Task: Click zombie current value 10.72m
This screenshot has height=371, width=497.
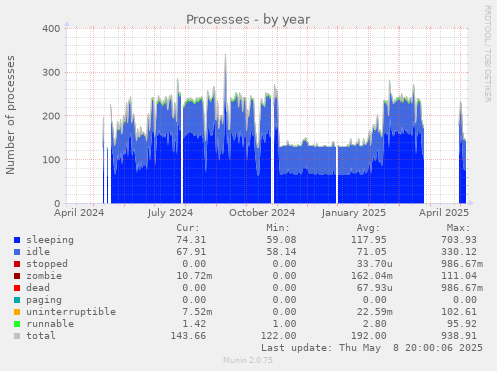Action: [194, 276]
